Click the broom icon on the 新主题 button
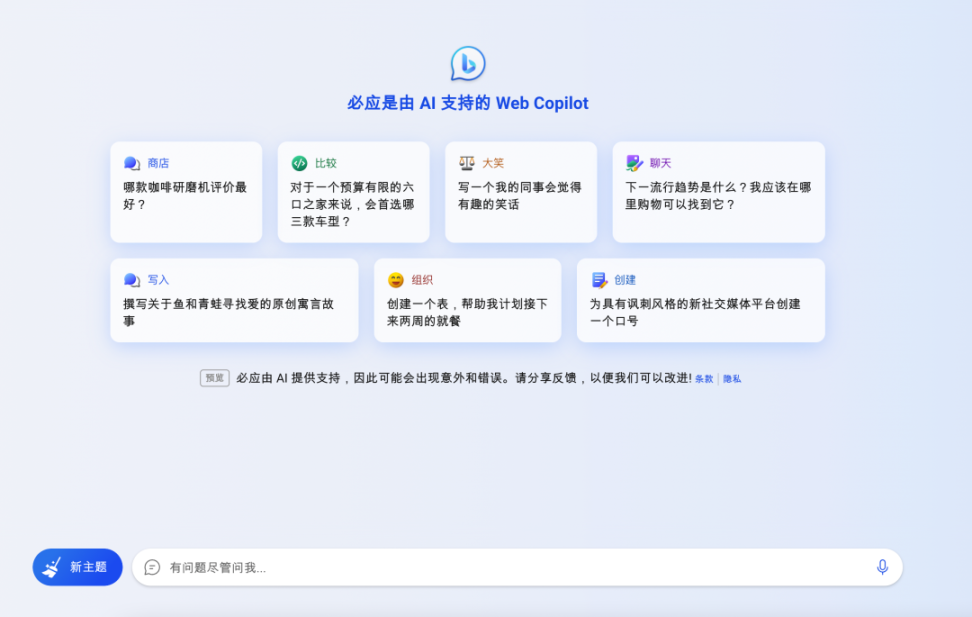The height and width of the screenshot is (617, 972). coord(52,567)
